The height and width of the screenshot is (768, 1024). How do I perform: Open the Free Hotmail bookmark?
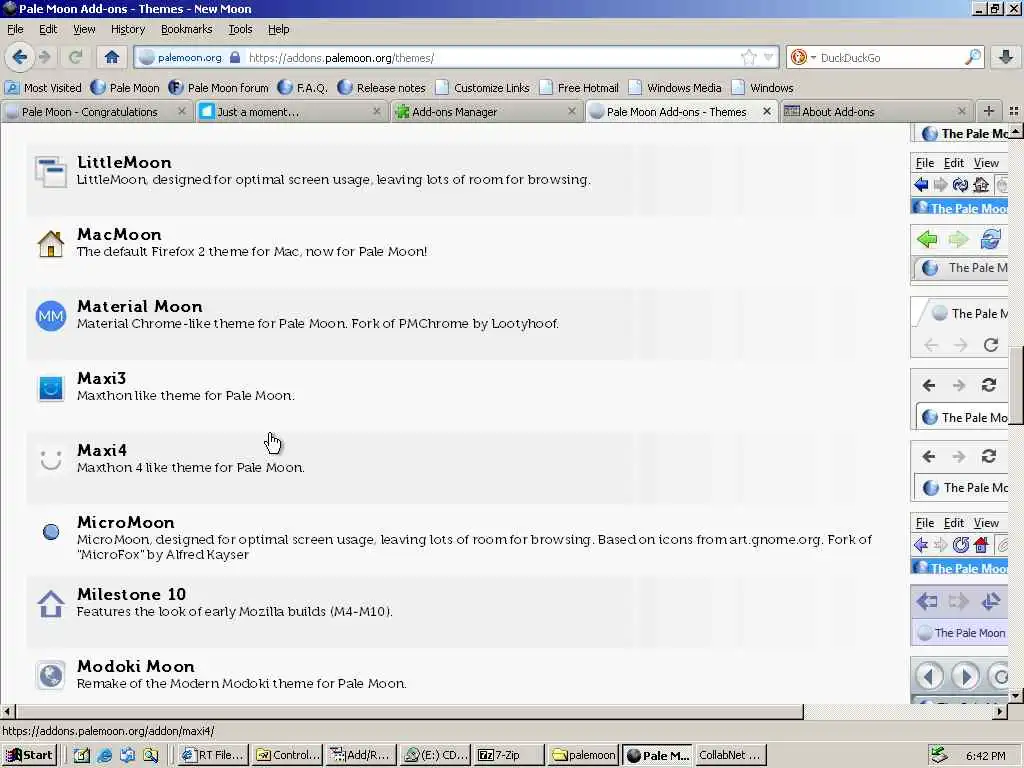pos(579,88)
